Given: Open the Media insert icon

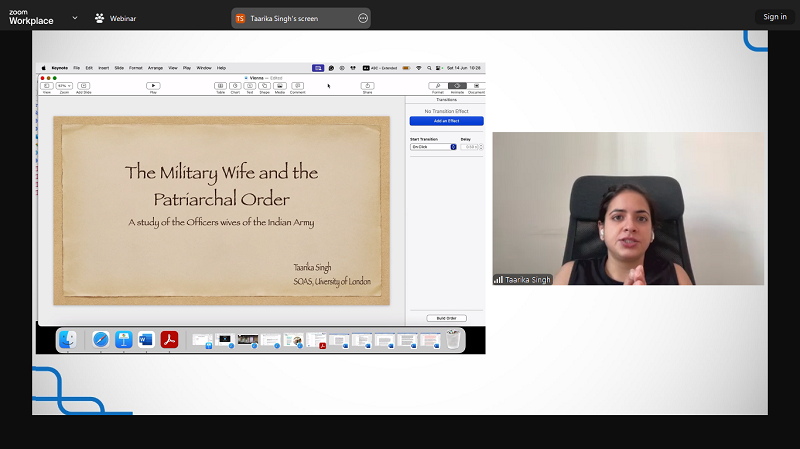Looking at the screenshot, I should point(280,86).
